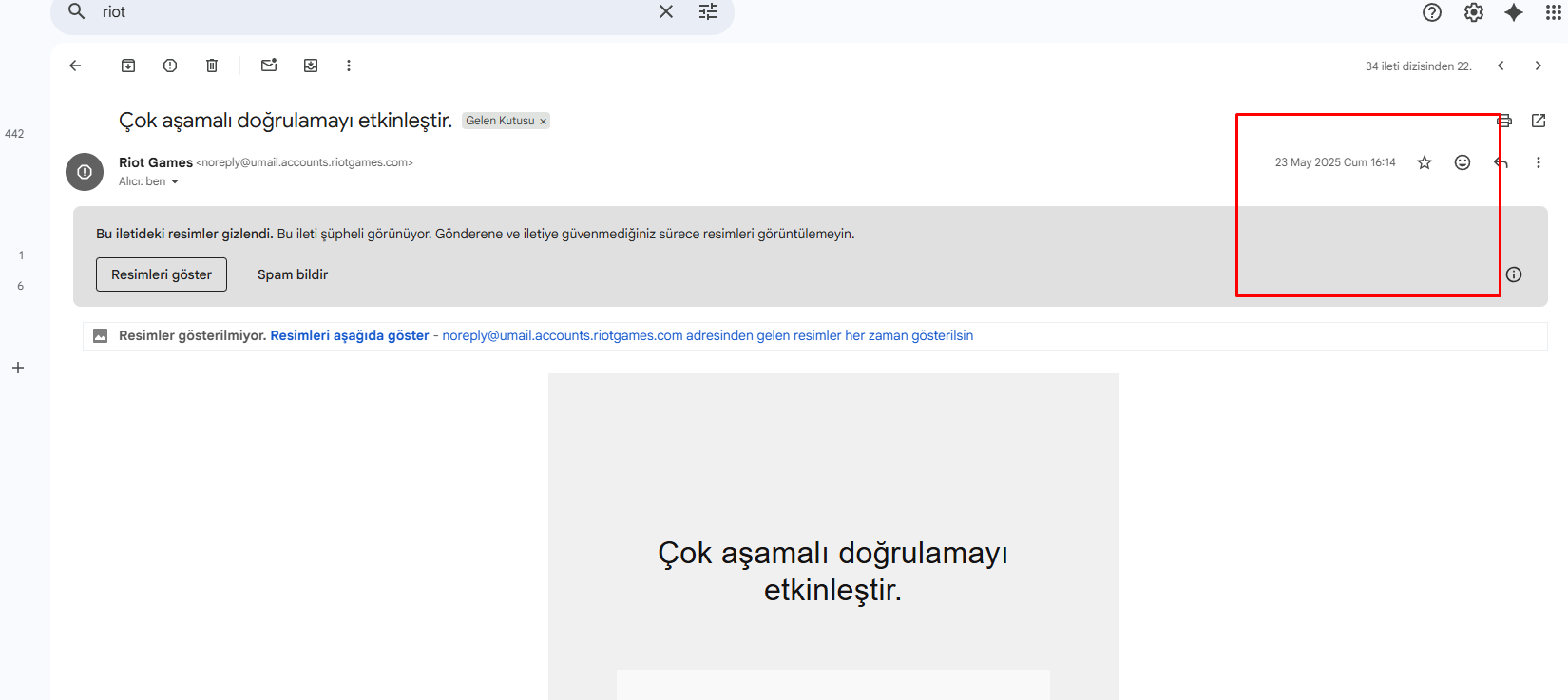
Task: Click the date '23 May 2025 Cum 16:14'
Action: pyautogui.click(x=1335, y=162)
